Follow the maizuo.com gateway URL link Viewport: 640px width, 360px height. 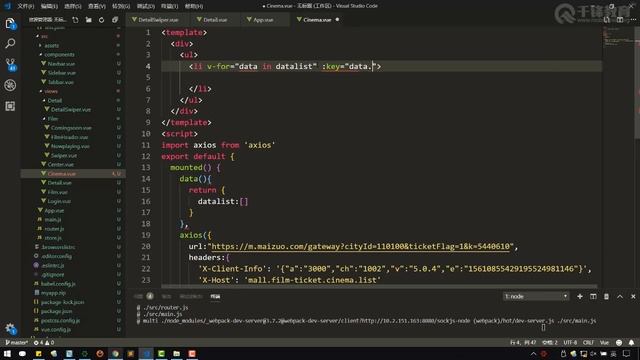pos(360,247)
